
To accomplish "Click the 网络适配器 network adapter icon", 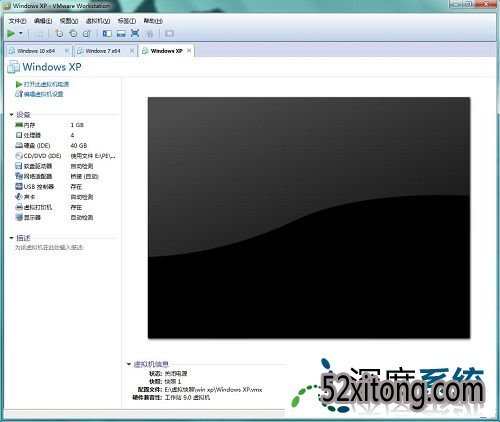I will [19, 176].
